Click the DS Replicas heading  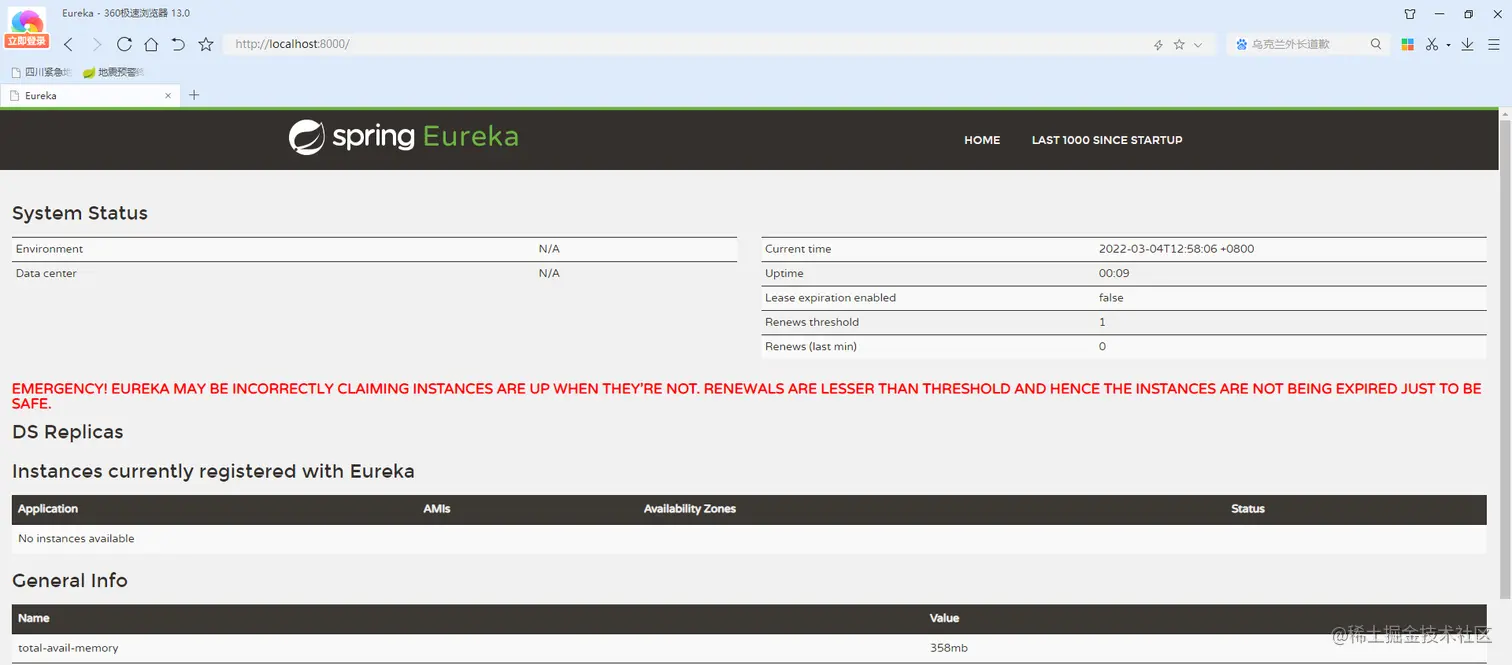click(x=68, y=432)
